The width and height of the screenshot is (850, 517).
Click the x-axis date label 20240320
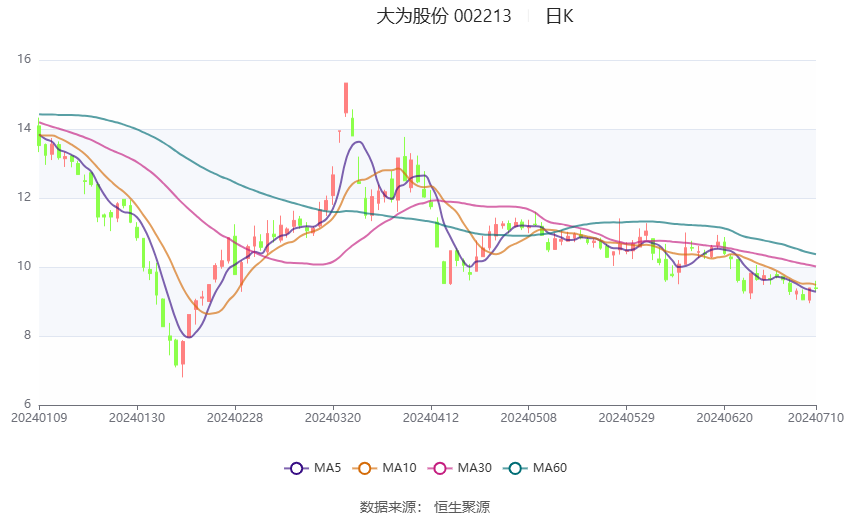pos(333,418)
